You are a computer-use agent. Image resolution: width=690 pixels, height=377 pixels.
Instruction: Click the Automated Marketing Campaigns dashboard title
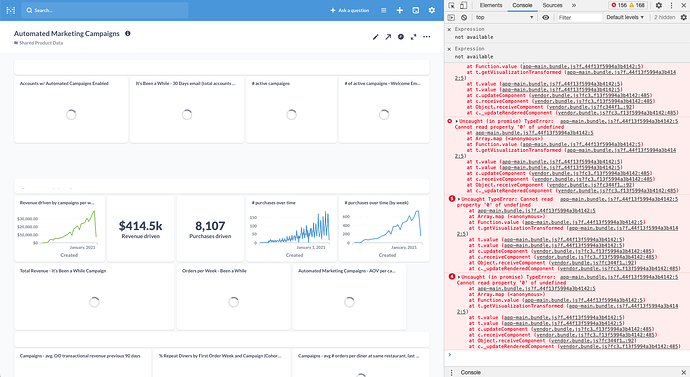[66, 33]
